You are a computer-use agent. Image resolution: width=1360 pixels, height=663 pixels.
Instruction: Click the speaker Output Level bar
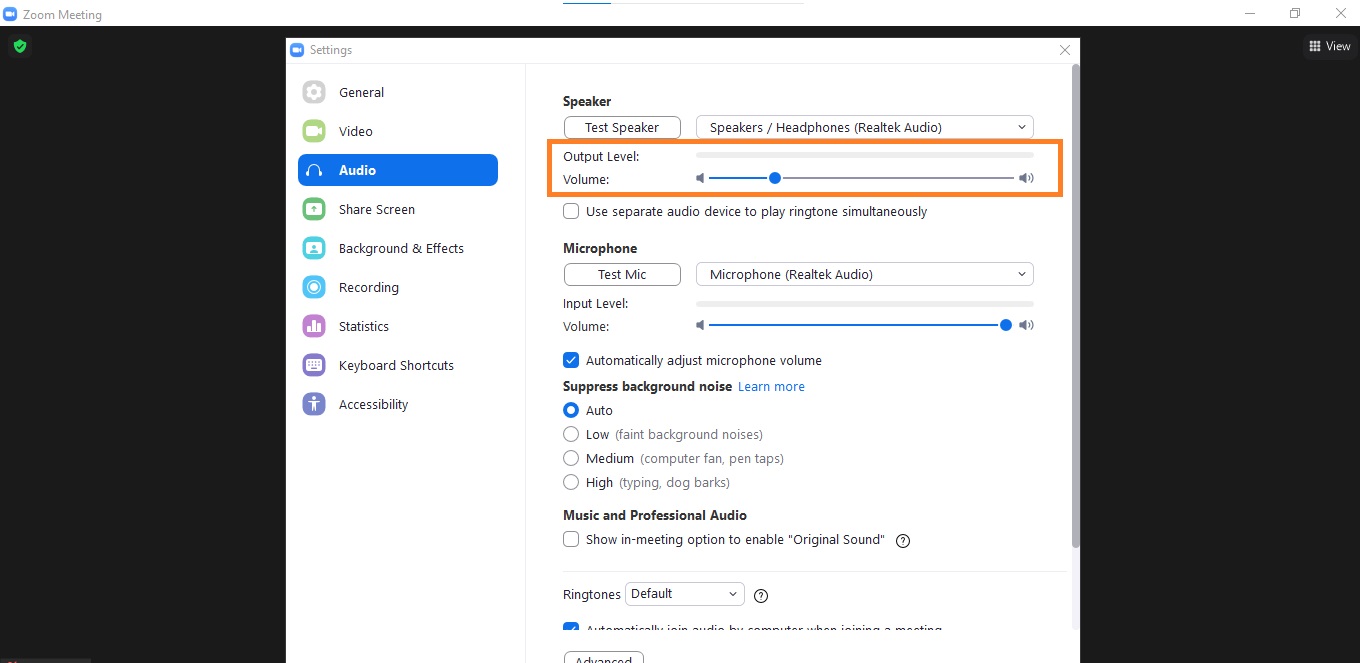865,156
